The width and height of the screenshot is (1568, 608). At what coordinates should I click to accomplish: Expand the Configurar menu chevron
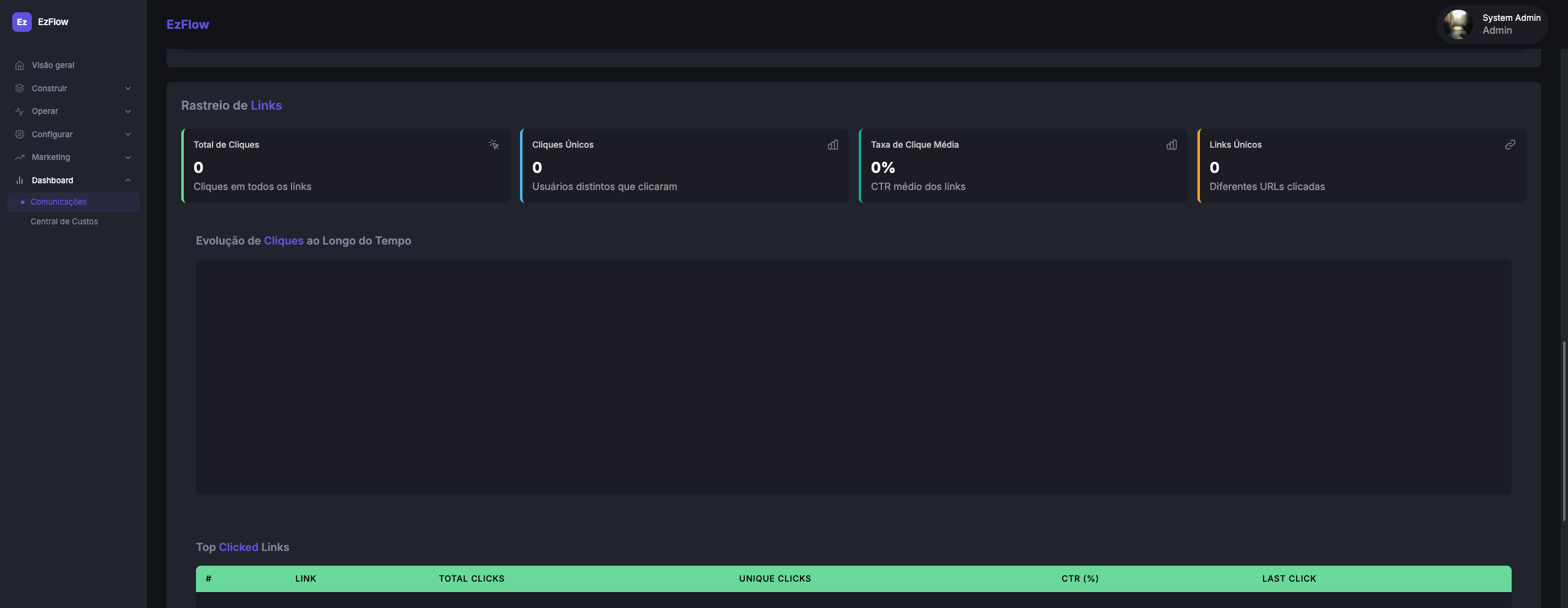(128, 134)
